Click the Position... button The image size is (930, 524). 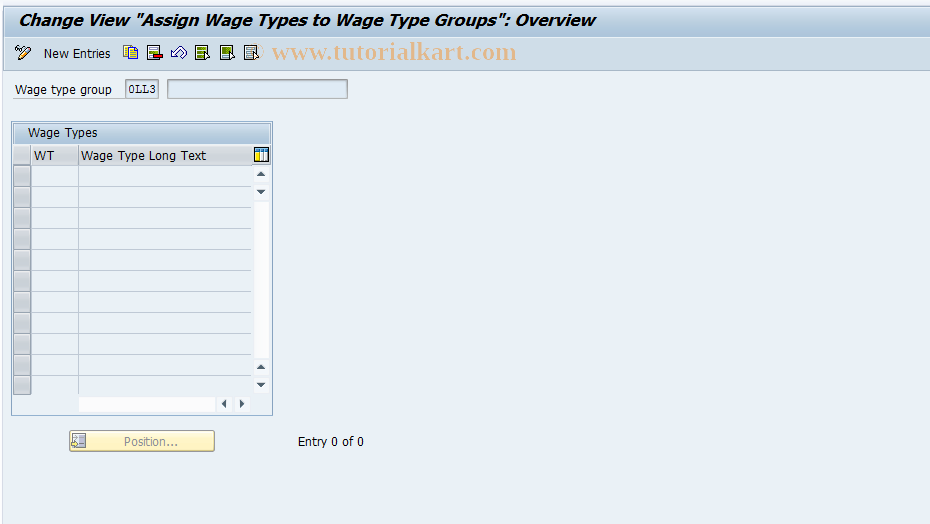click(142, 441)
